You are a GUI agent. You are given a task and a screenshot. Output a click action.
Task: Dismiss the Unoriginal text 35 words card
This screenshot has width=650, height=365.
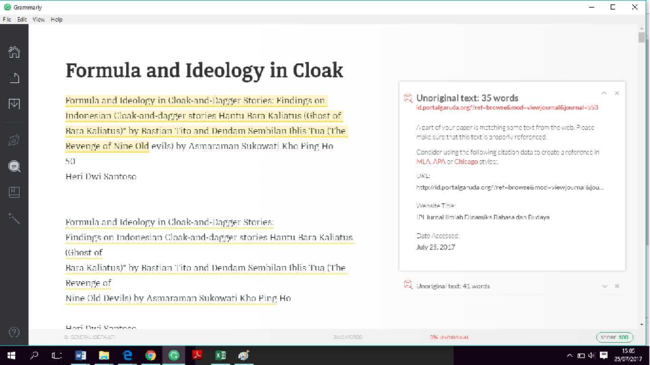[x=617, y=93]
